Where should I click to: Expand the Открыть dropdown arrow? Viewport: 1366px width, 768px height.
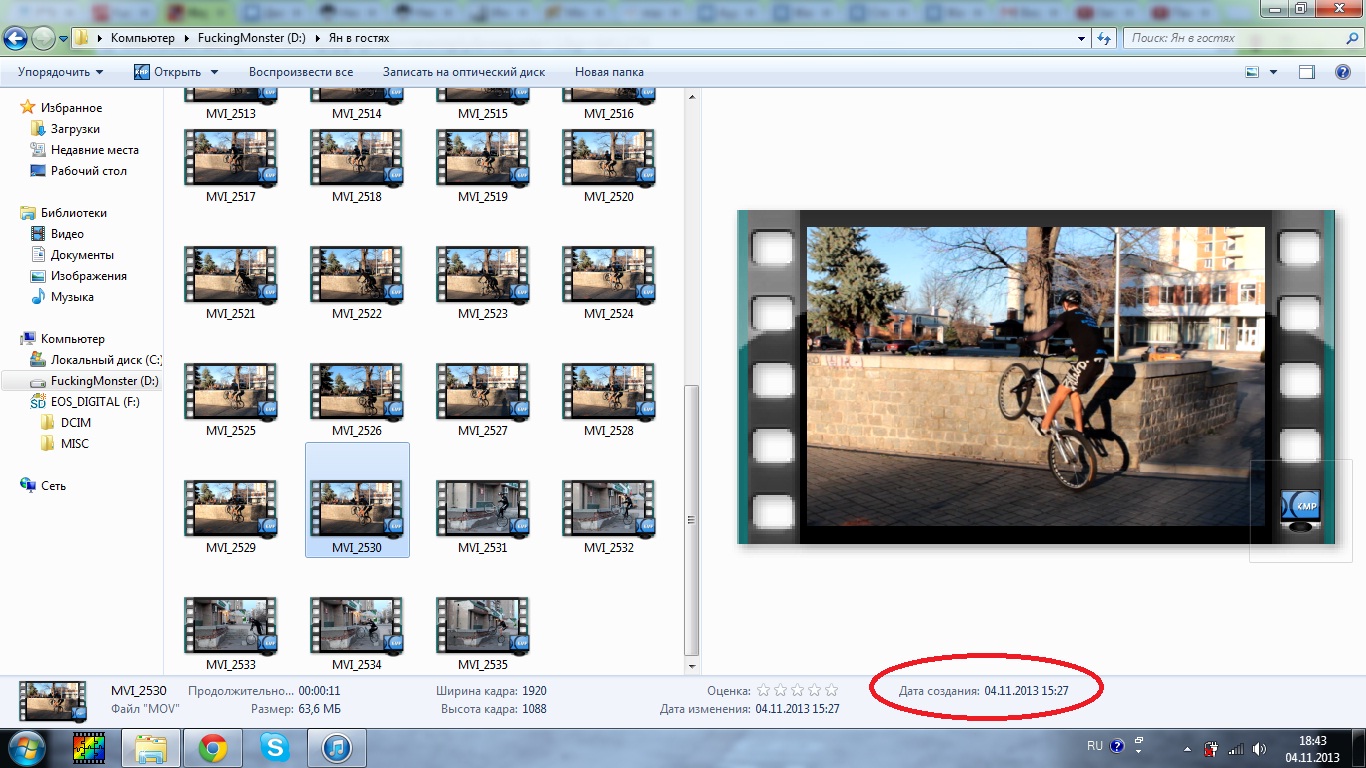click(214, 72)
